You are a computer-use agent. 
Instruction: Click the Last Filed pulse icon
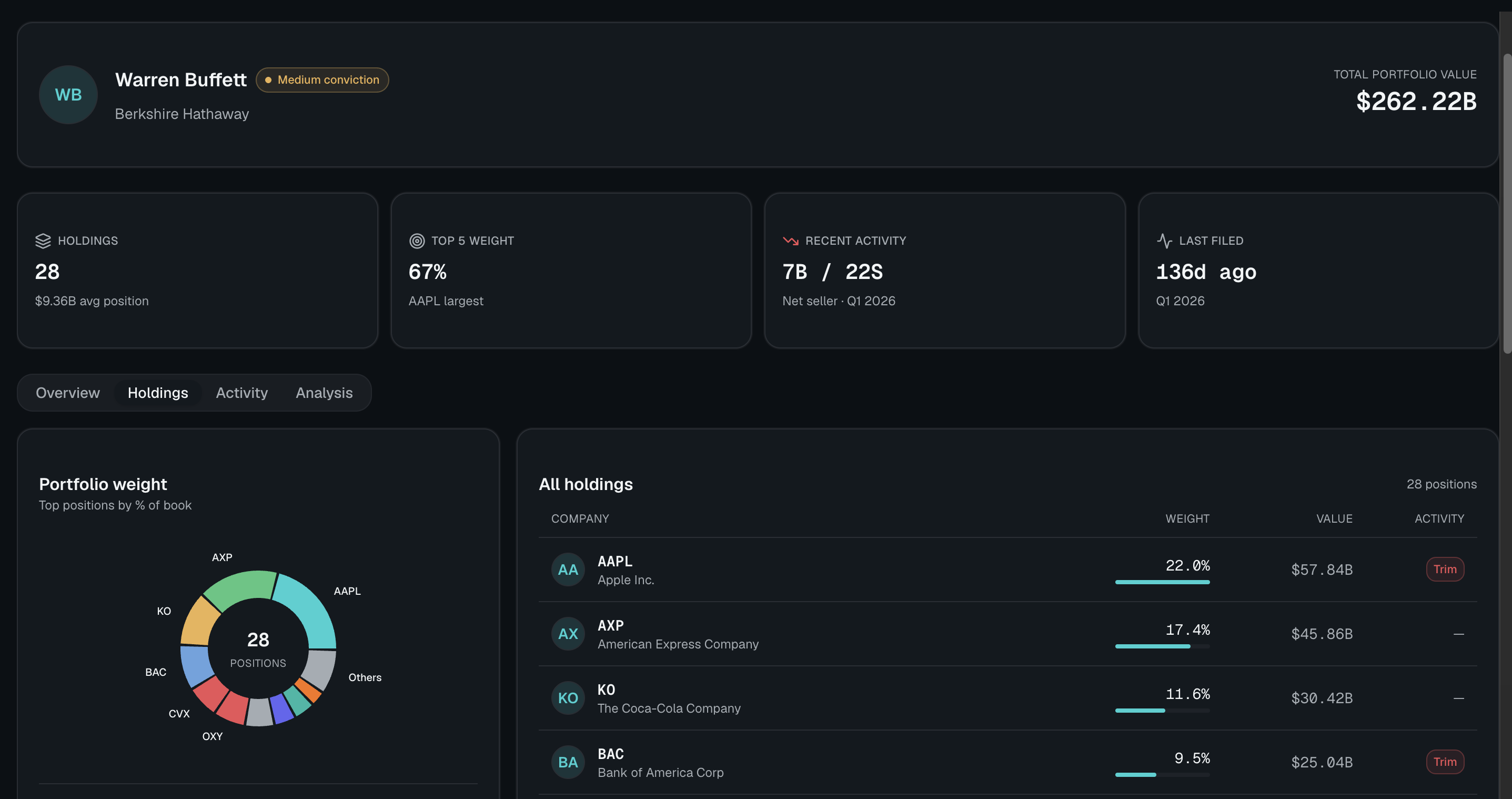1165,241
